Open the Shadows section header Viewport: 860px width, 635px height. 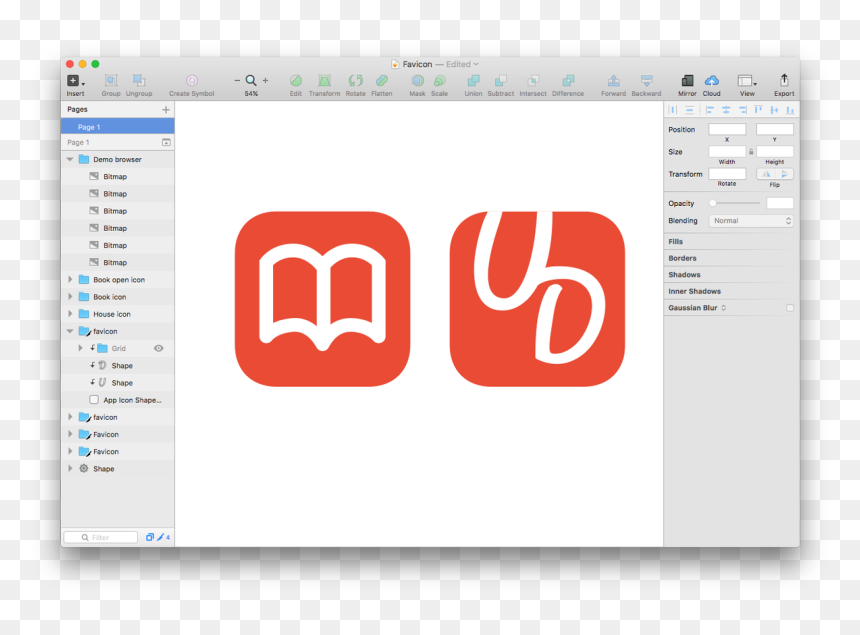(684, 274)
